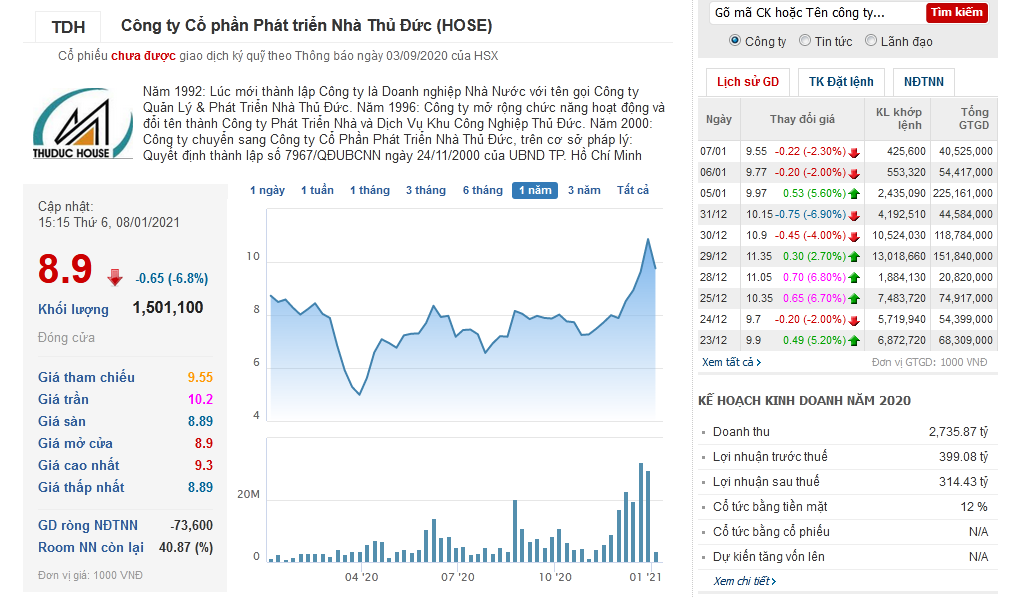1026x598 pixels.
Task: Show the 1 tháng chart range
Action: 370,190
